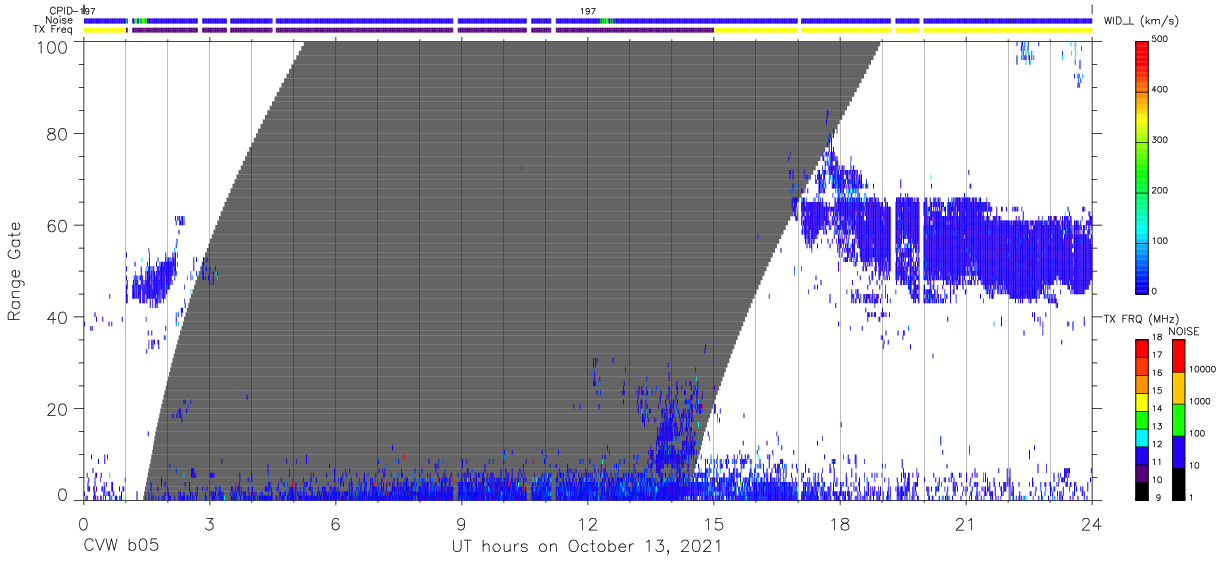Click the "TX FRQ (MHz)" colorbar title

pyautogui.click(x=1137, y=318)
